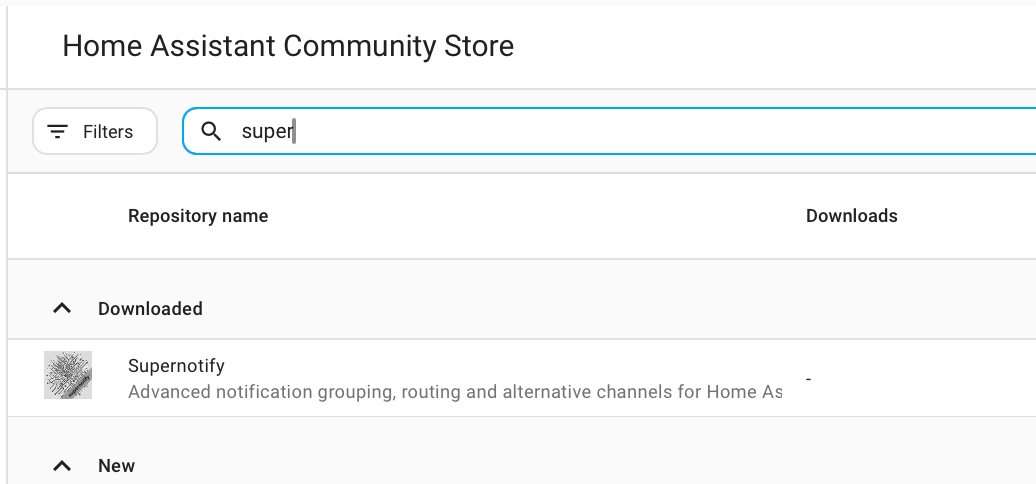Click the Home Assistant Community Store title

[x=288, y=46]
